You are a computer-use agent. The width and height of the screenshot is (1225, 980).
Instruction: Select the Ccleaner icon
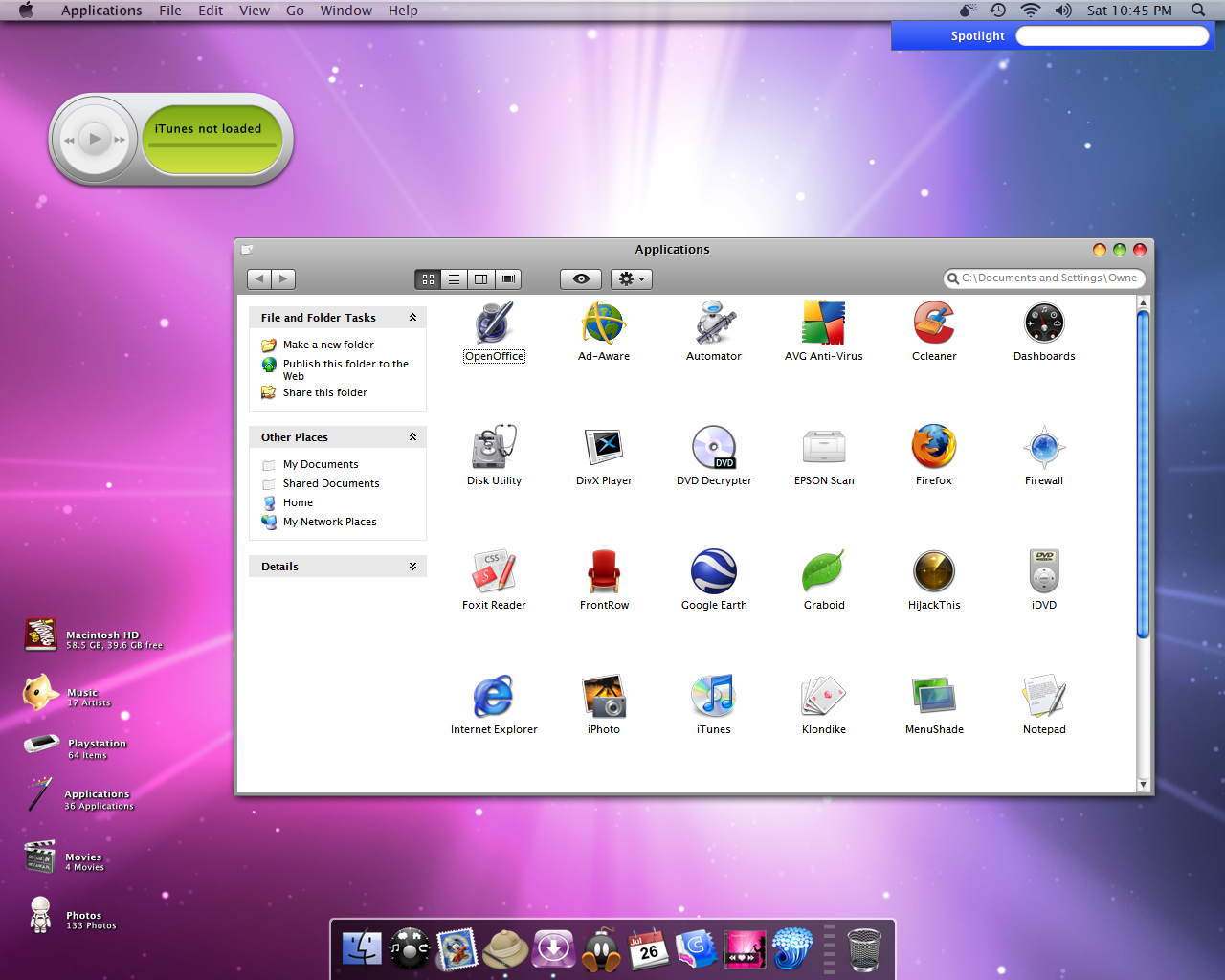click(x=934, y=323)
